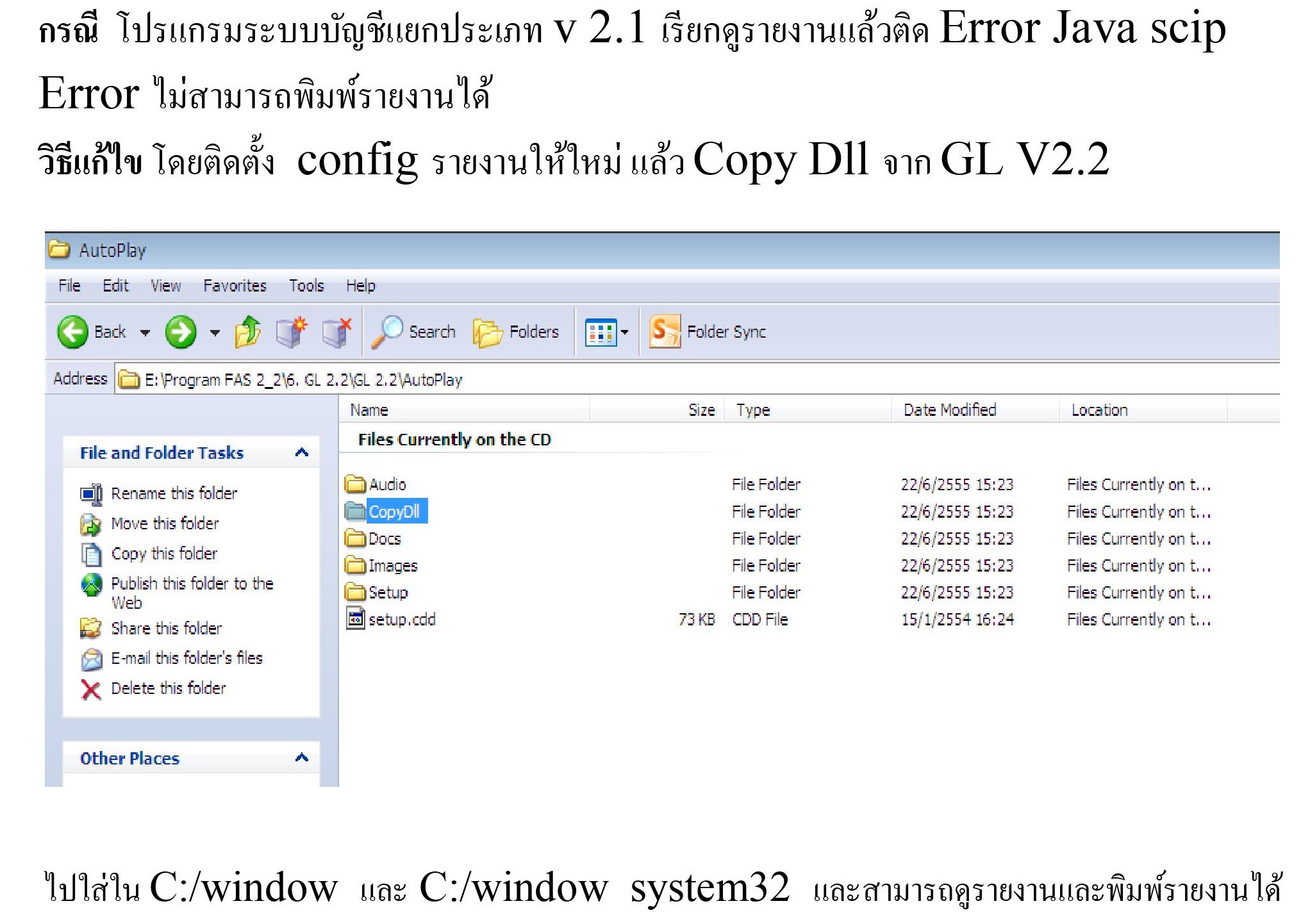Click the Views toolbar icon
The height and width of the screenshot is (924, 1310).
[601, 331]
